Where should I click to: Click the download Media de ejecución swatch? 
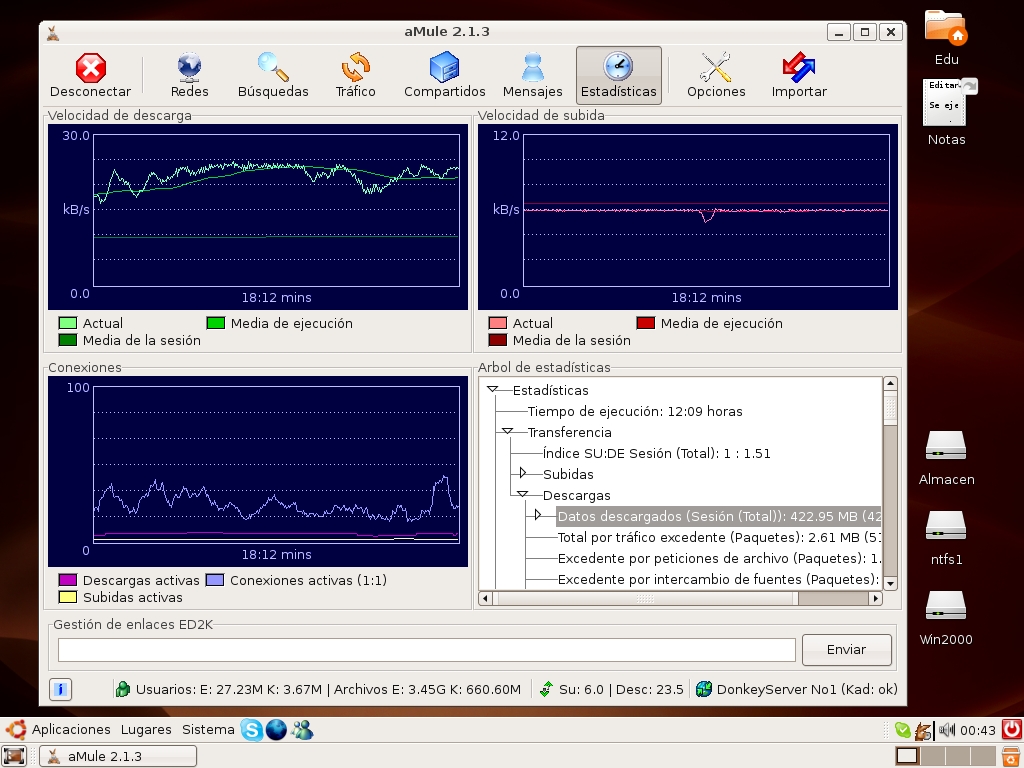point(216,323)
